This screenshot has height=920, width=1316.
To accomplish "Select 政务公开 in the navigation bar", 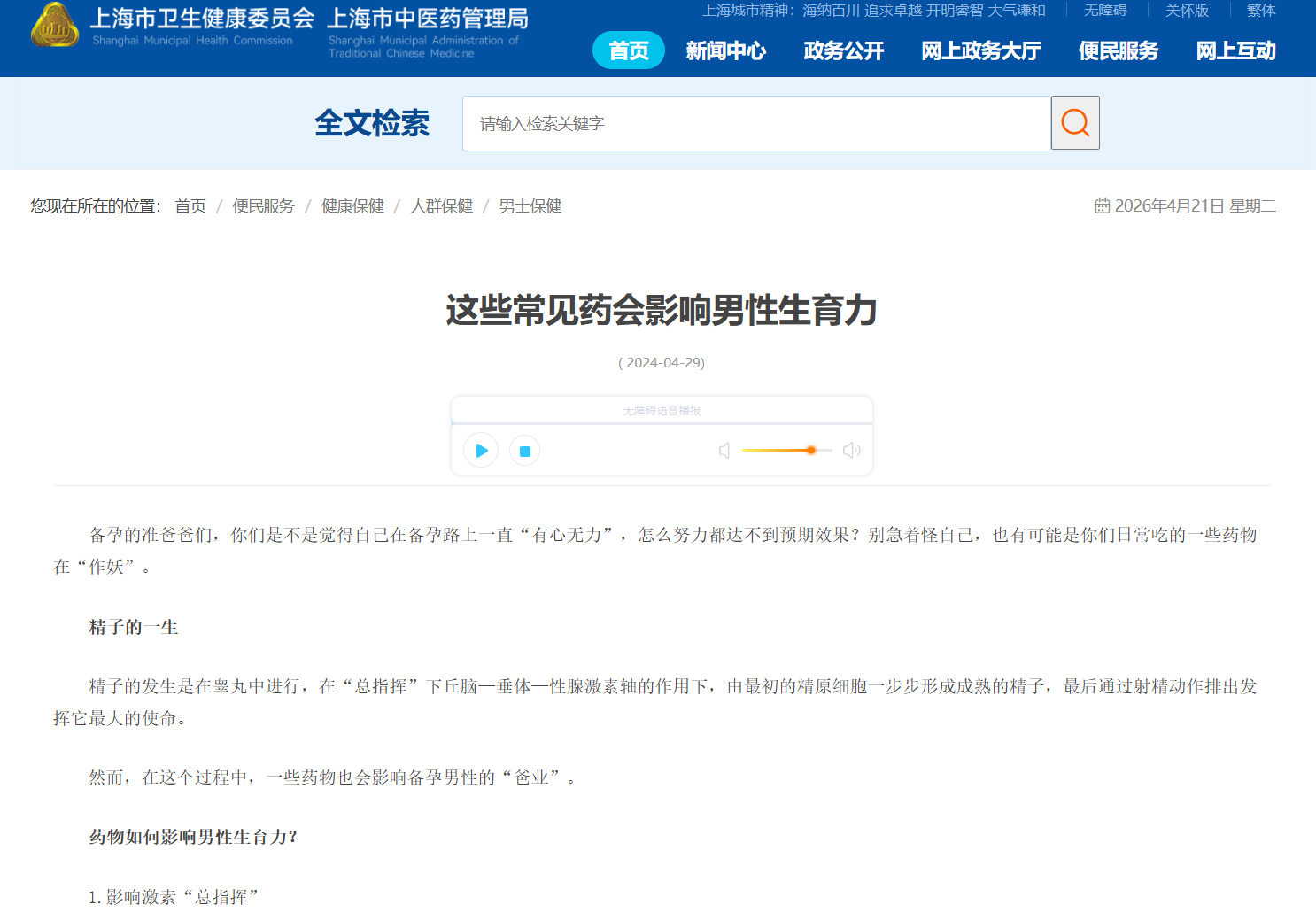I will tap(843, 51).
